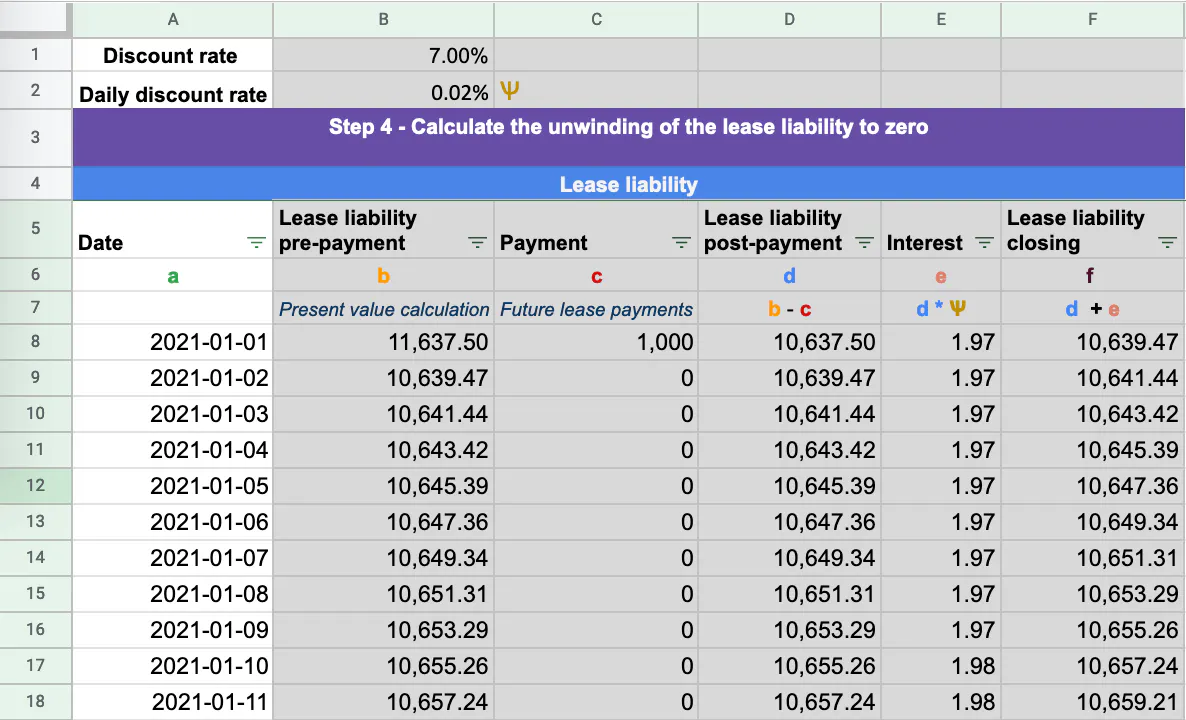Open filter dropdown for Date column
The image size is (1186, 720).
point(256,243)
